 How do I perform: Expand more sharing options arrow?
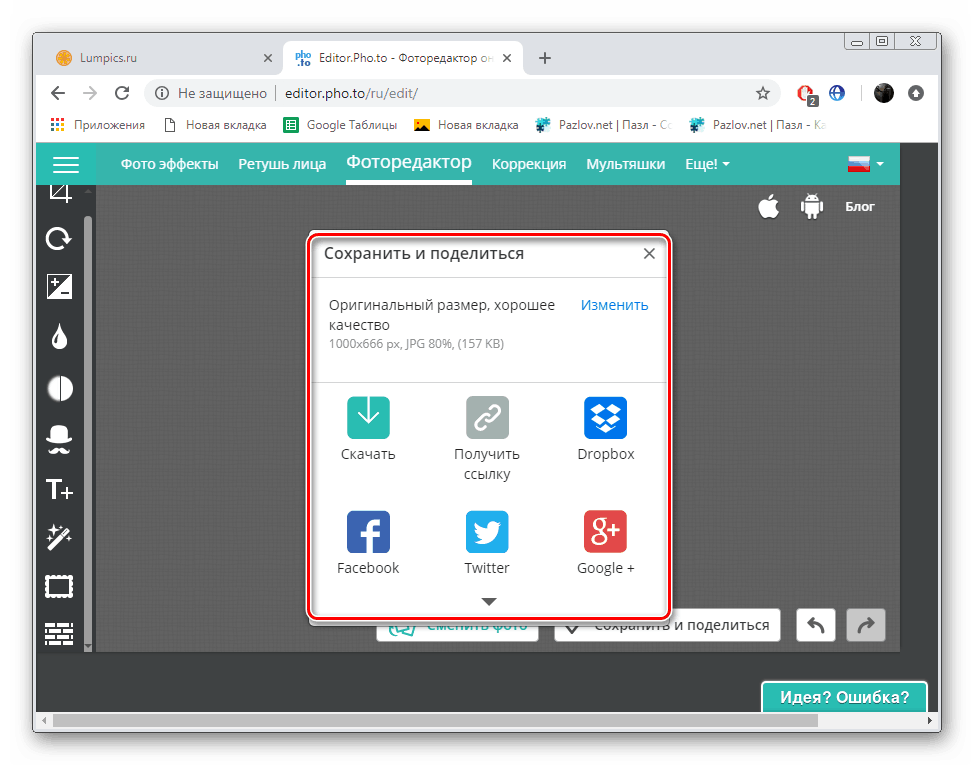(x=489, y=602)
